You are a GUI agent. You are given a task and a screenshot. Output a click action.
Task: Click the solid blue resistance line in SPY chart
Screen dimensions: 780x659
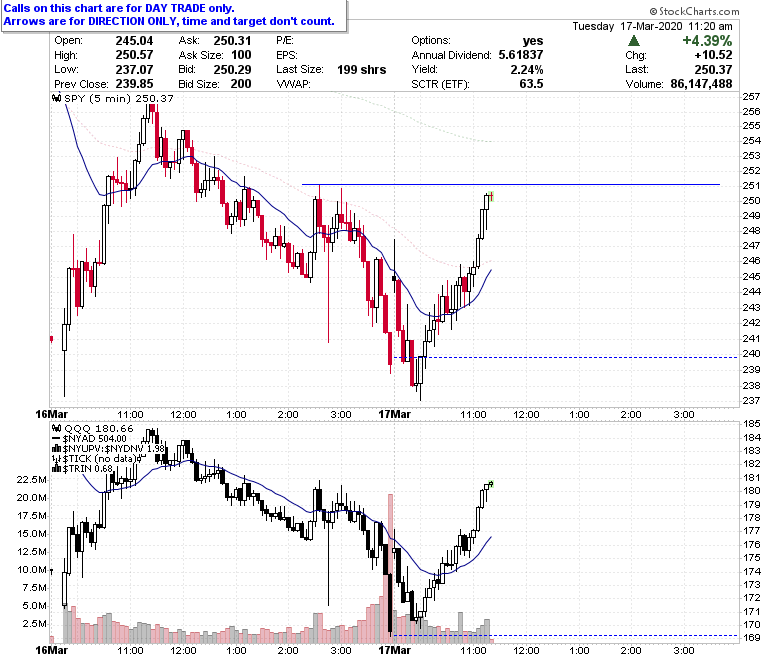[510, 185]
